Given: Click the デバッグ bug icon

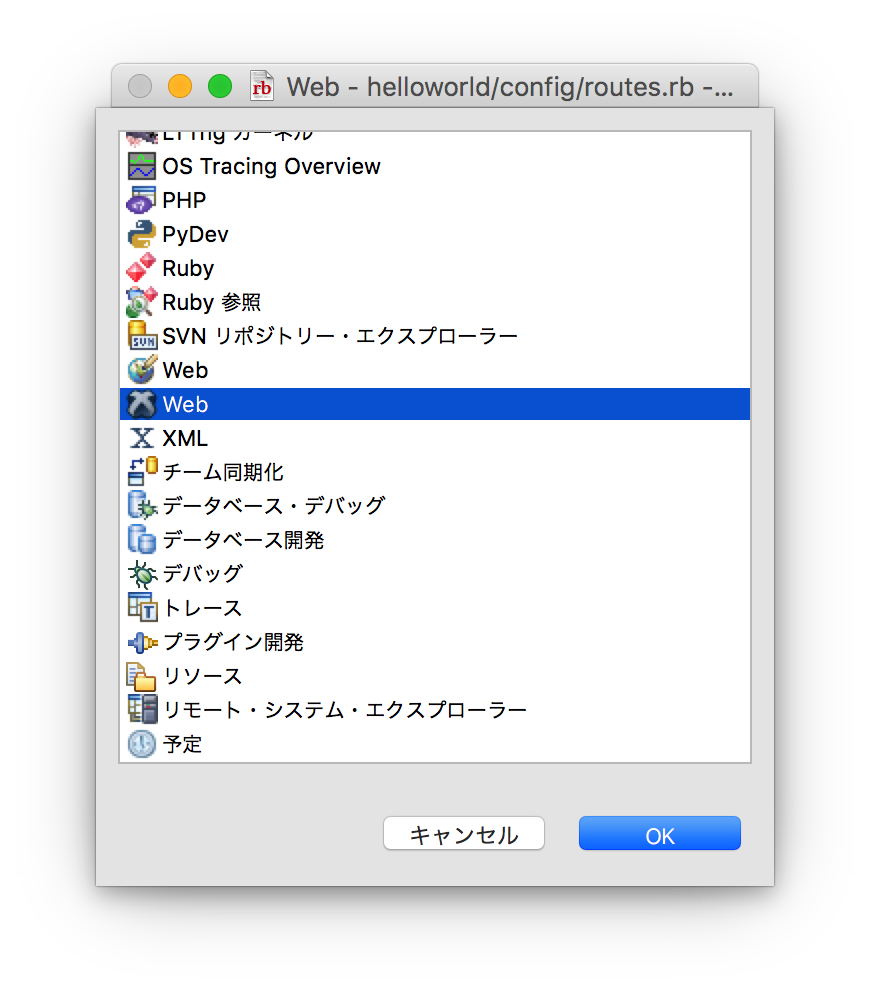Looking at the screenshot, I should click(x=141, y=575).
